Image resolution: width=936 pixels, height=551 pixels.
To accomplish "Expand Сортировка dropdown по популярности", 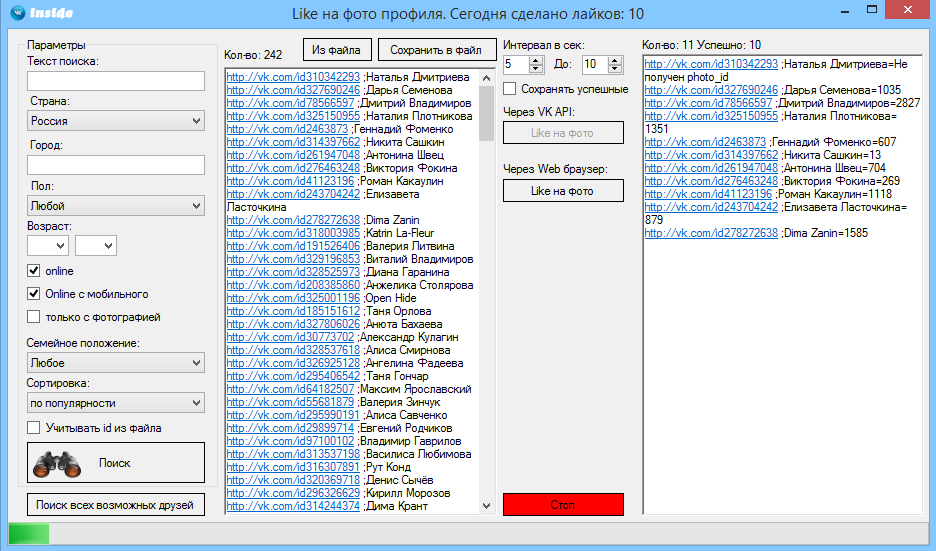I will [116, 403].
